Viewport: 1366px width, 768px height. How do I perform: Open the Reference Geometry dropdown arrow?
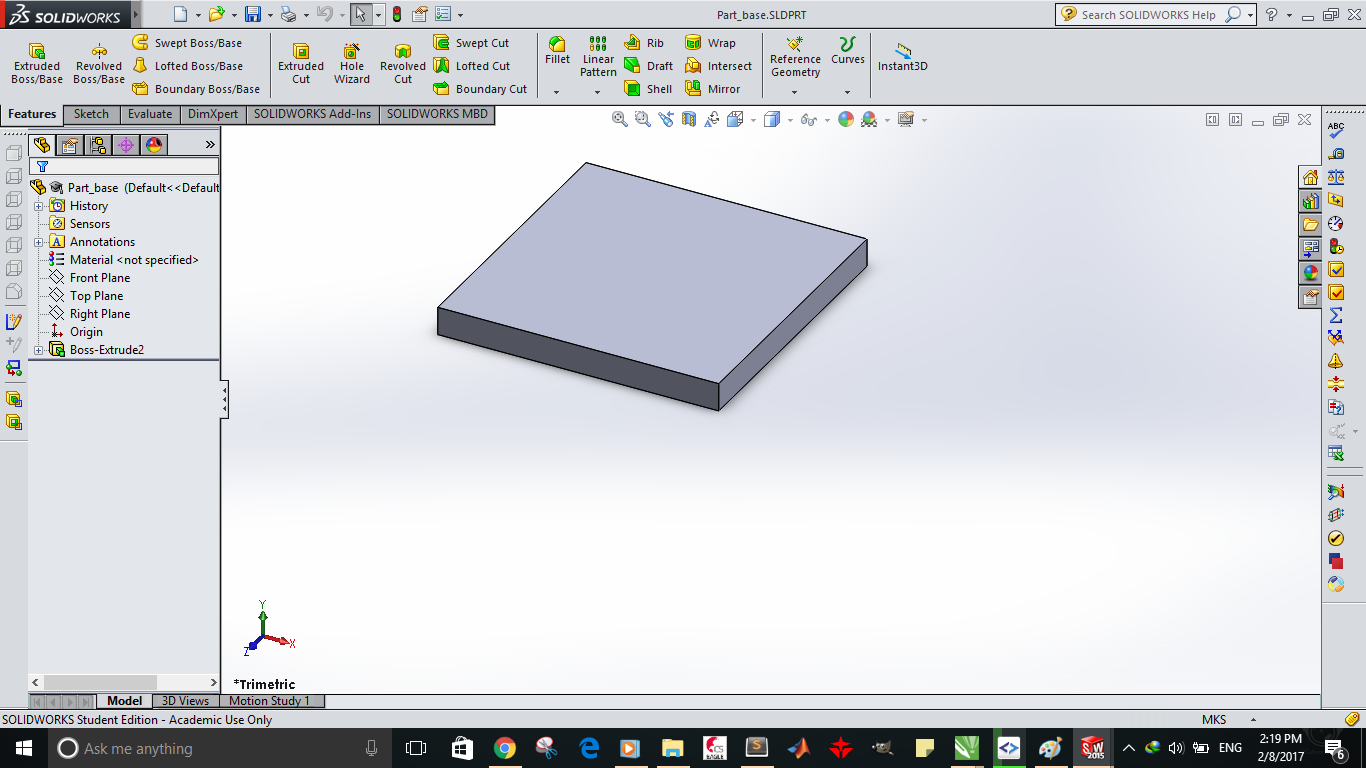795,92
